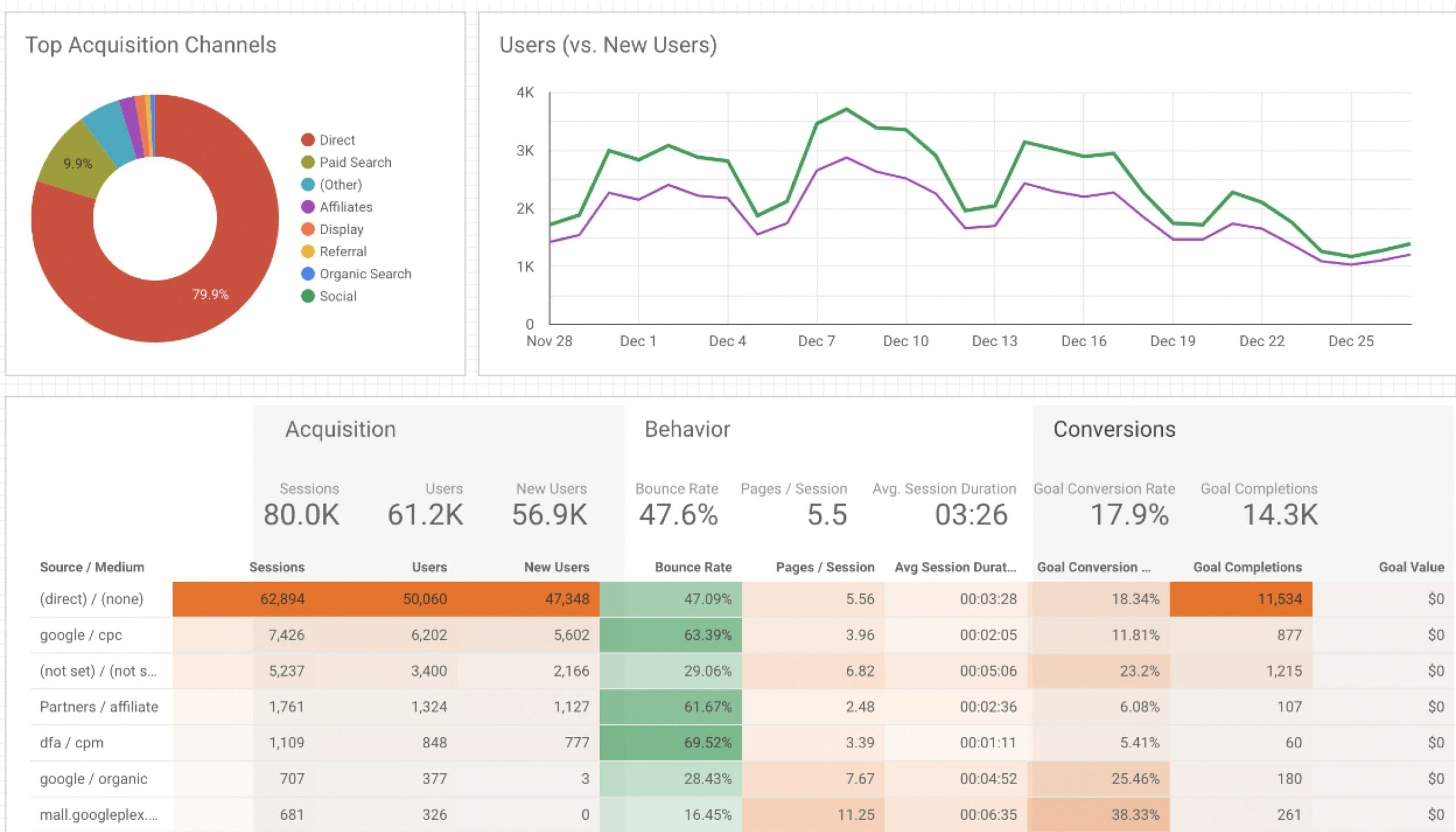Click the Organic Search legend dot
This screenshot has height=832, width=1456.
pos(308,274)
